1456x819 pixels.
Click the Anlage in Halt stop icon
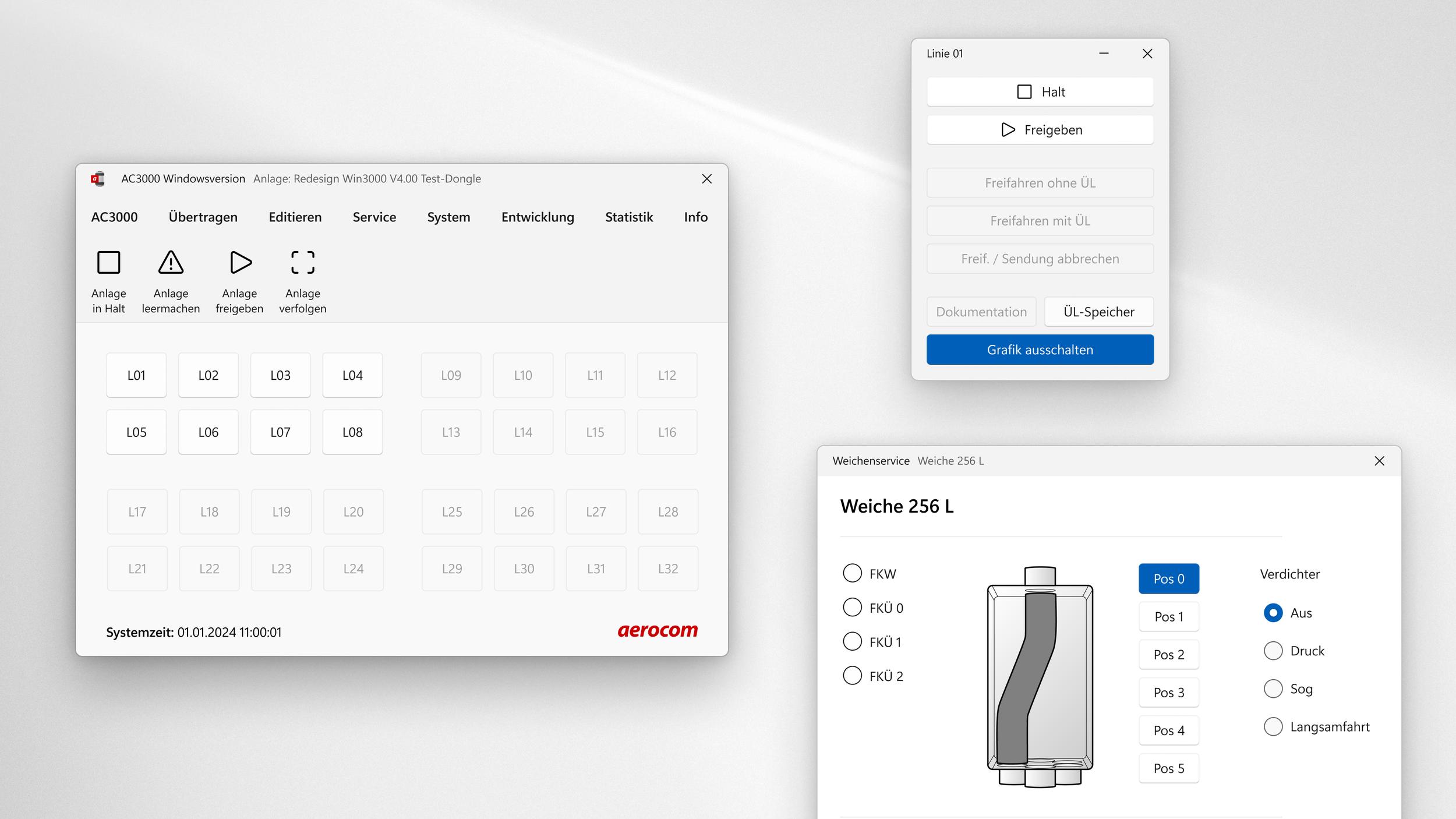coord(108,262)
